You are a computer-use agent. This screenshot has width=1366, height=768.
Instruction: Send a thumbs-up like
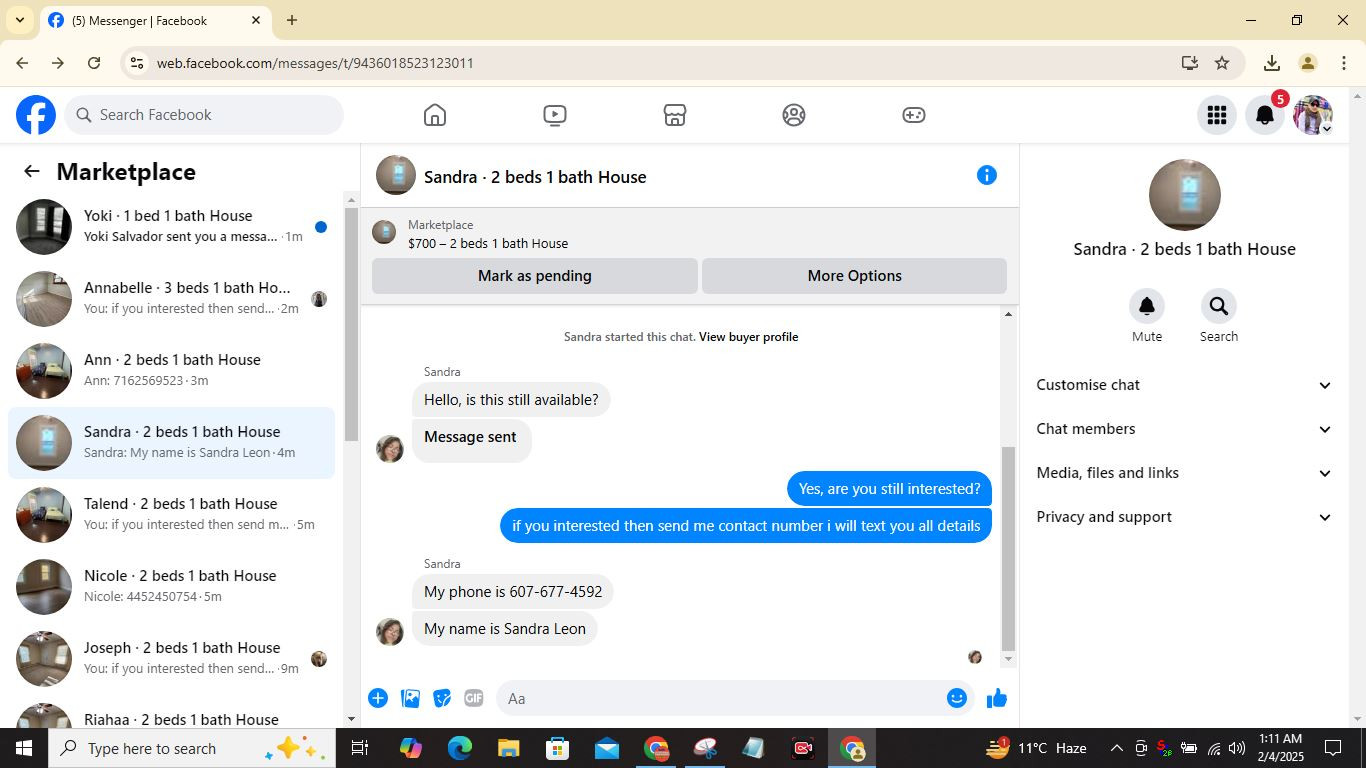[x=997, y=698]
